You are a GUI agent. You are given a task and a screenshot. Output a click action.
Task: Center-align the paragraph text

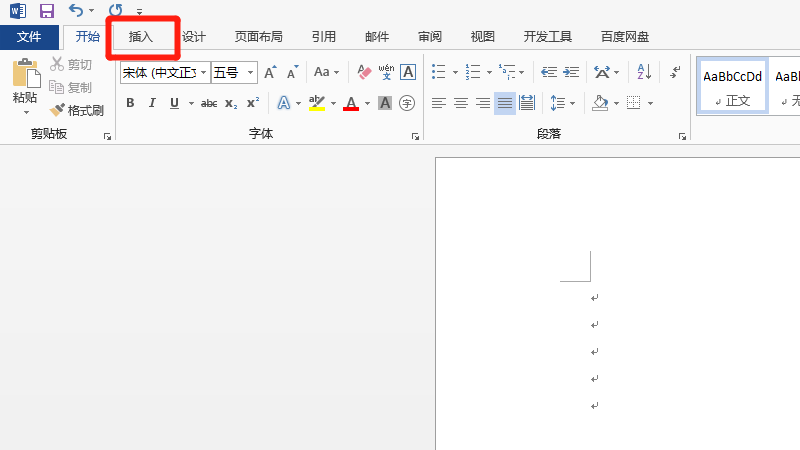click(461, 103)
